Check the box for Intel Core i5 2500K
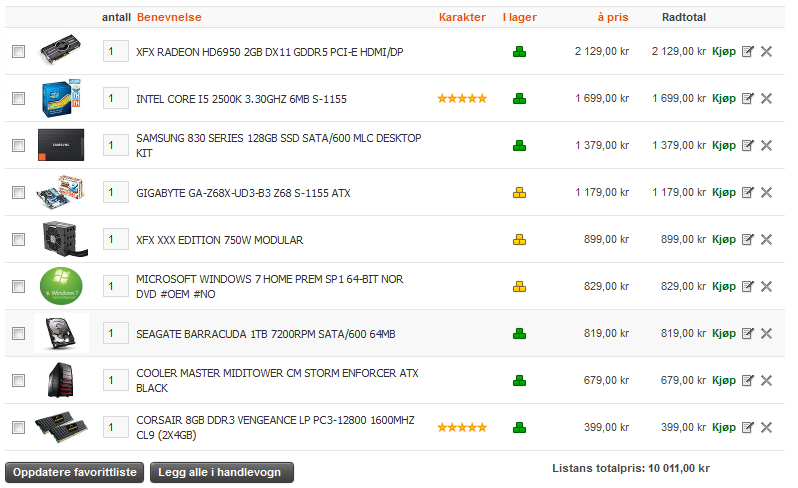798x488 pixels. [x=18, y=98]
